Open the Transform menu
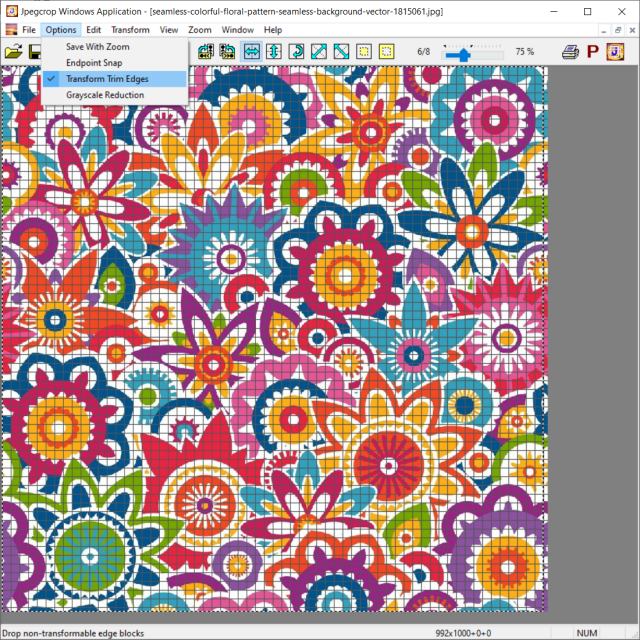The width and height of the screenshot is (640, 640). [130, 30]
